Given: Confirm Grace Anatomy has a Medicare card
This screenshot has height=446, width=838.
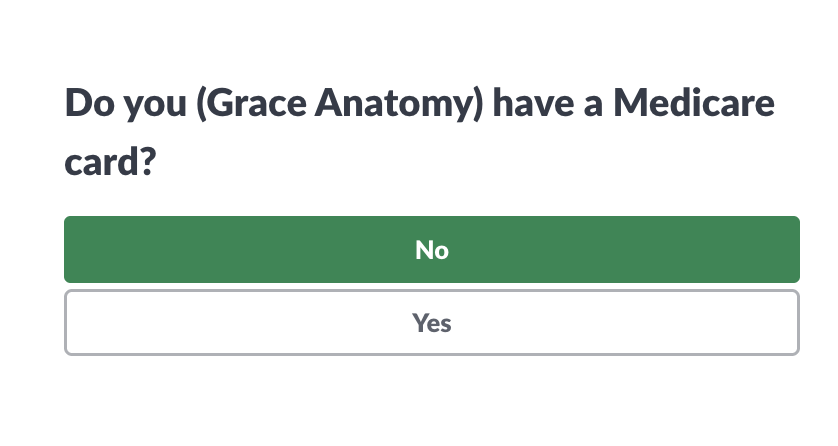Looking at the screenshot, I should click(431, 323).
